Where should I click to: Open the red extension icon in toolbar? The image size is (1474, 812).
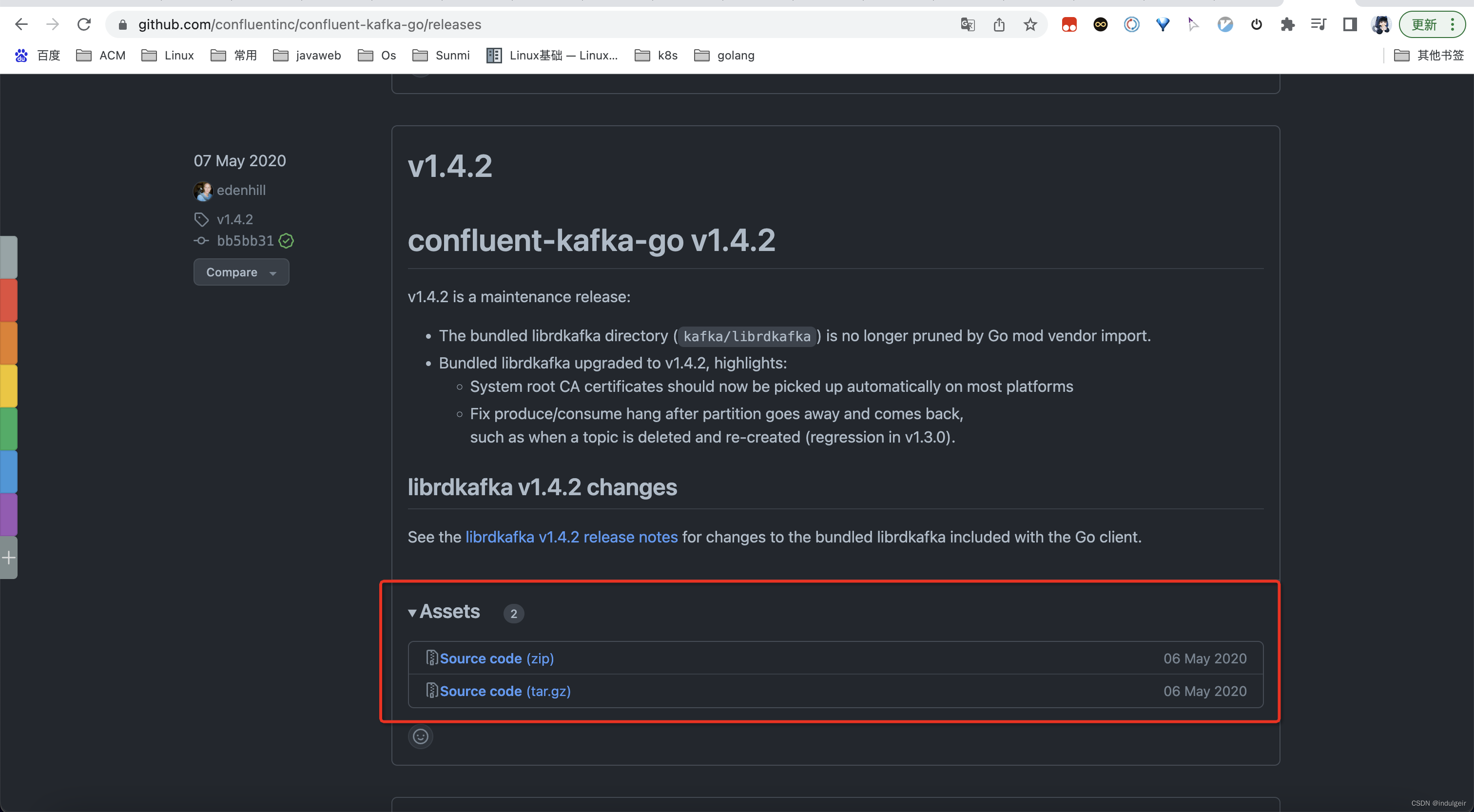click(1069, 24)
